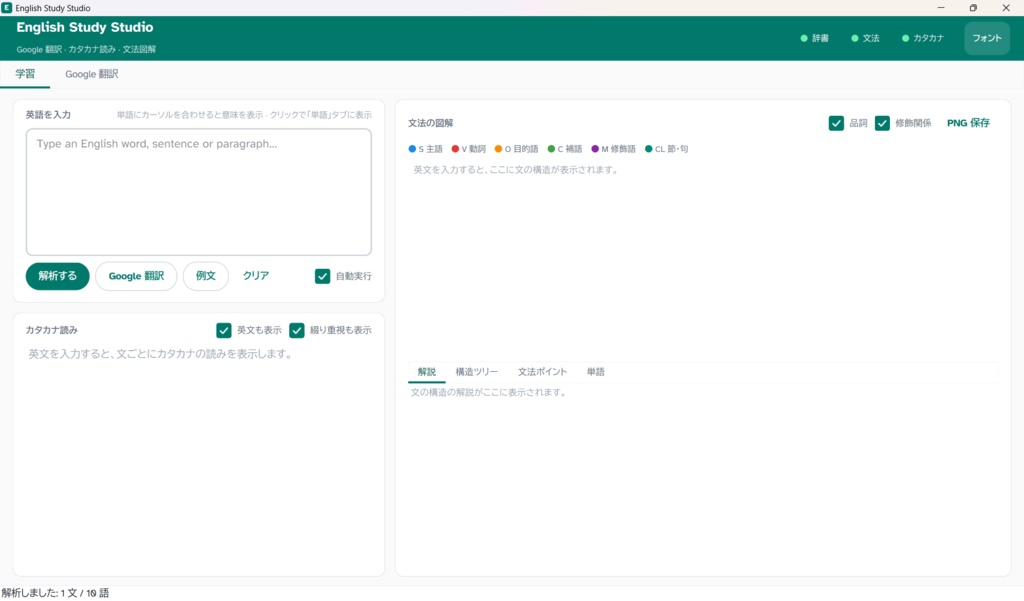Click the カタカナ status indicator
Screen dimensions: 1024x601
[x=923, y=39]
